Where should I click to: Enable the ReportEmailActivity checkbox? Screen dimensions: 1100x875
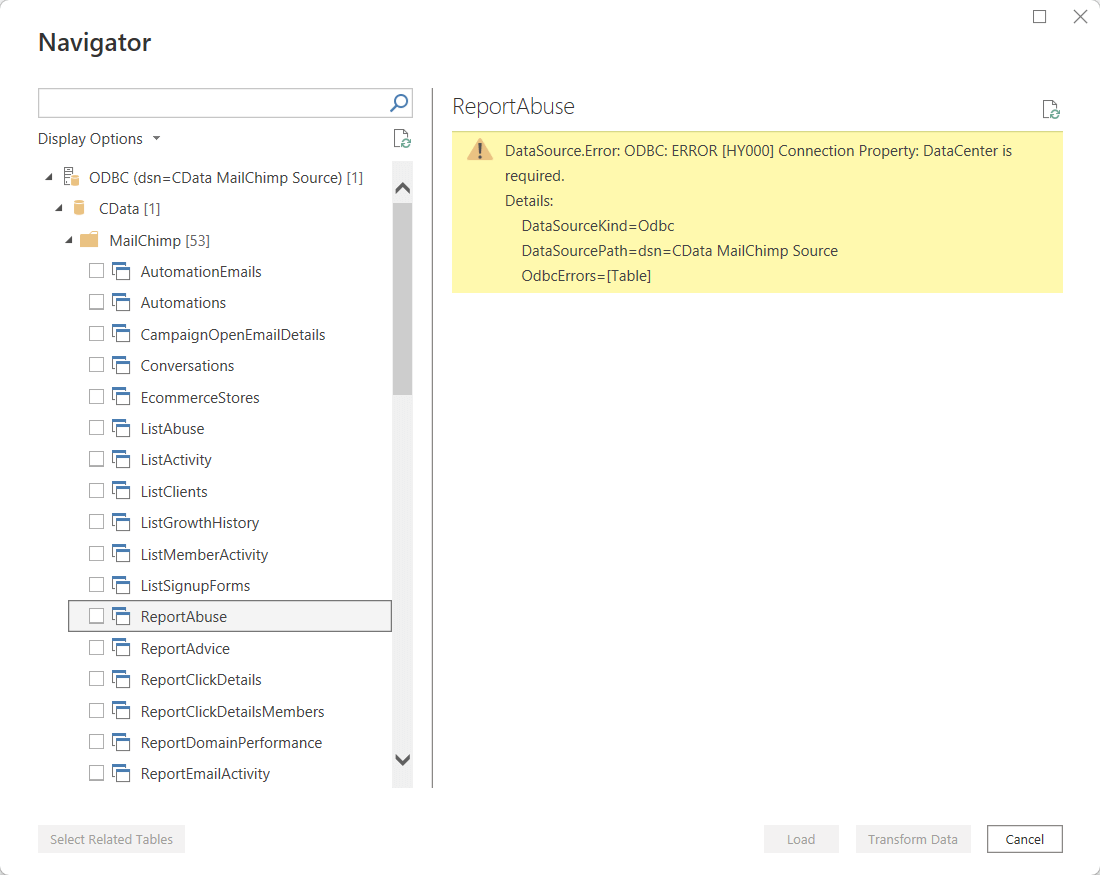point(96,773)
